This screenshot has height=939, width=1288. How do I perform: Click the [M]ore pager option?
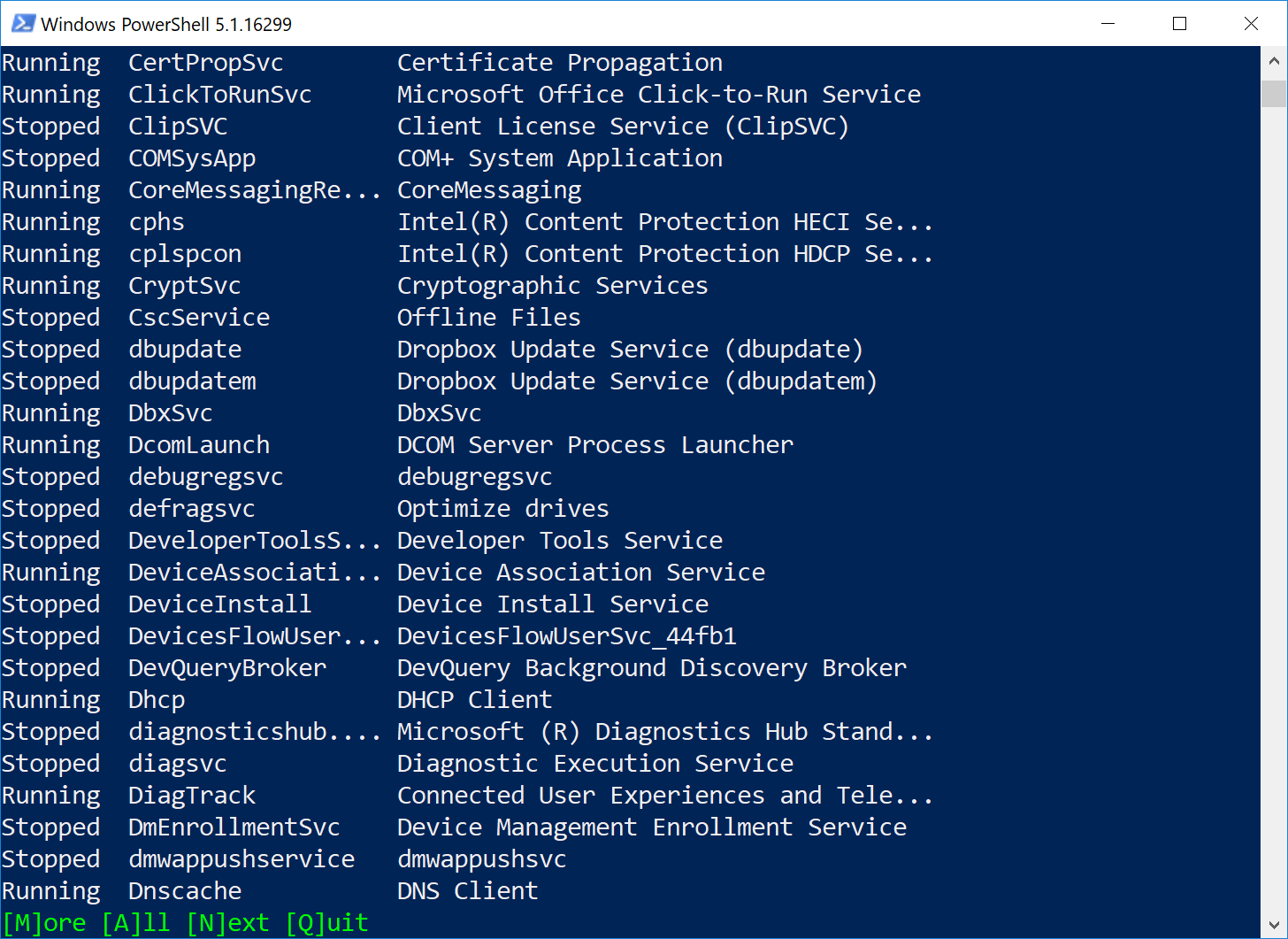click(x=44, y=922)
